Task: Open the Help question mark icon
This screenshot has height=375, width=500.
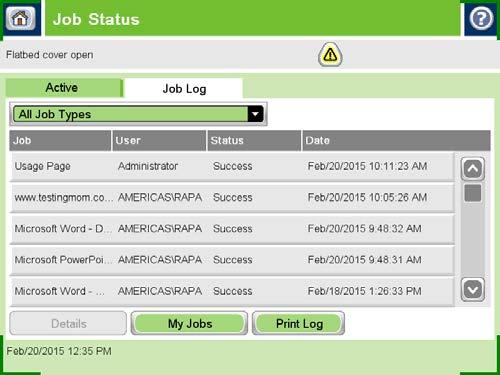Action: (x=481, y=18)
